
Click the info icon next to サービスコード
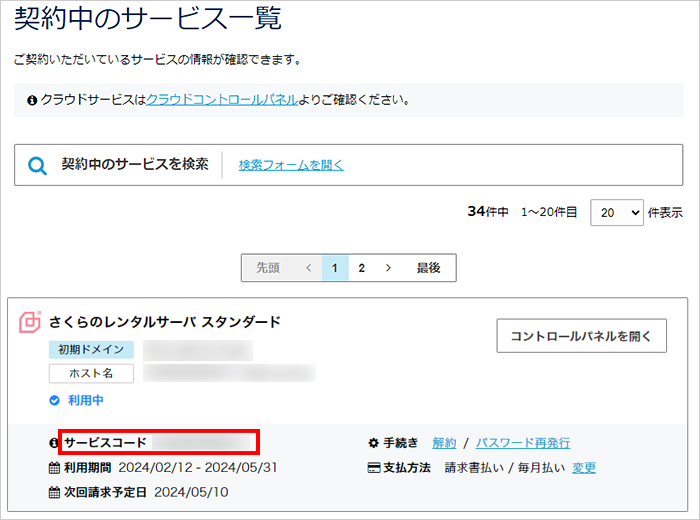point(54,443)
